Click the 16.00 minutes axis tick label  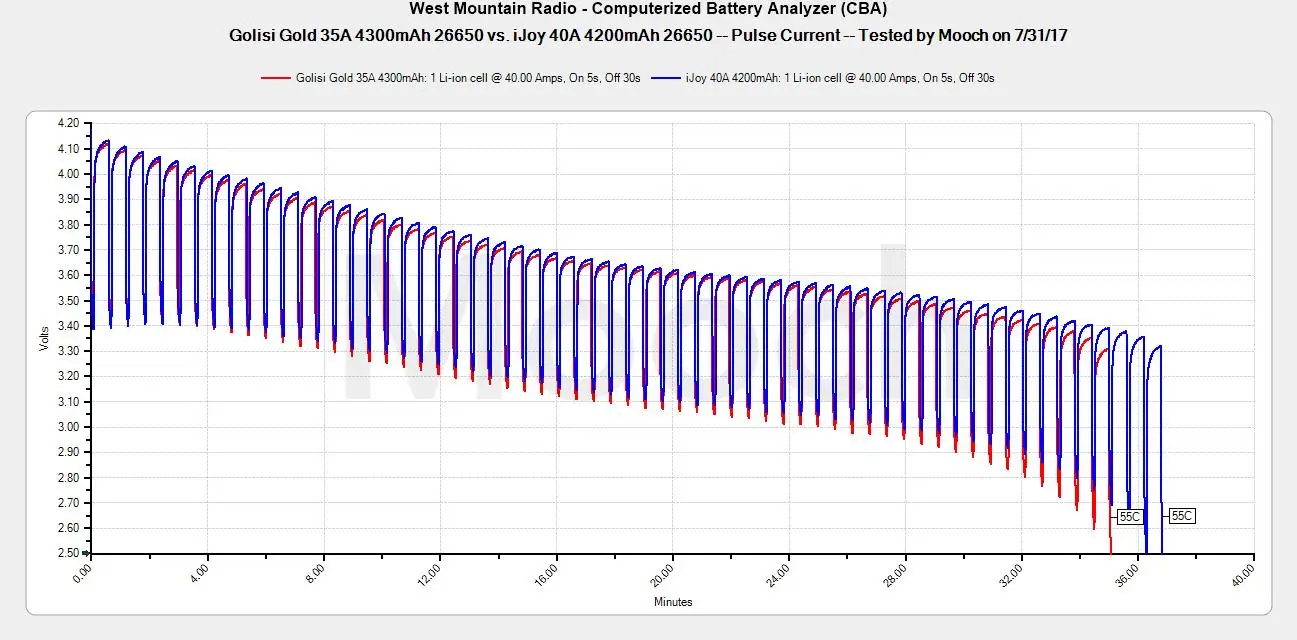click(545, 574)
